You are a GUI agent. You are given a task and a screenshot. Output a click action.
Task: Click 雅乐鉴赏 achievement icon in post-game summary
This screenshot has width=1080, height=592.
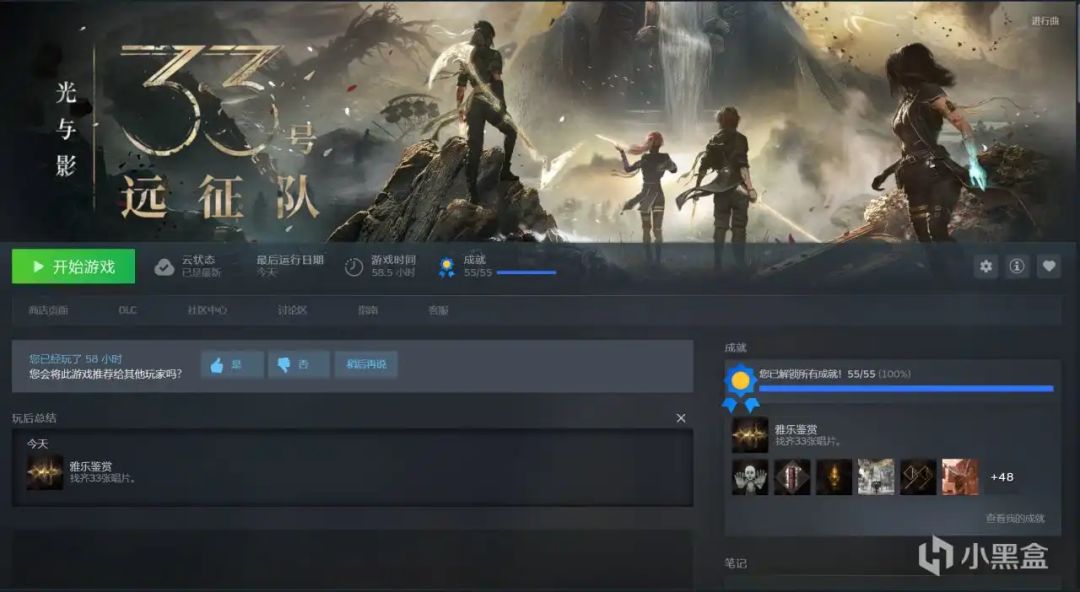pyautogui.click(x=45, y=472)
